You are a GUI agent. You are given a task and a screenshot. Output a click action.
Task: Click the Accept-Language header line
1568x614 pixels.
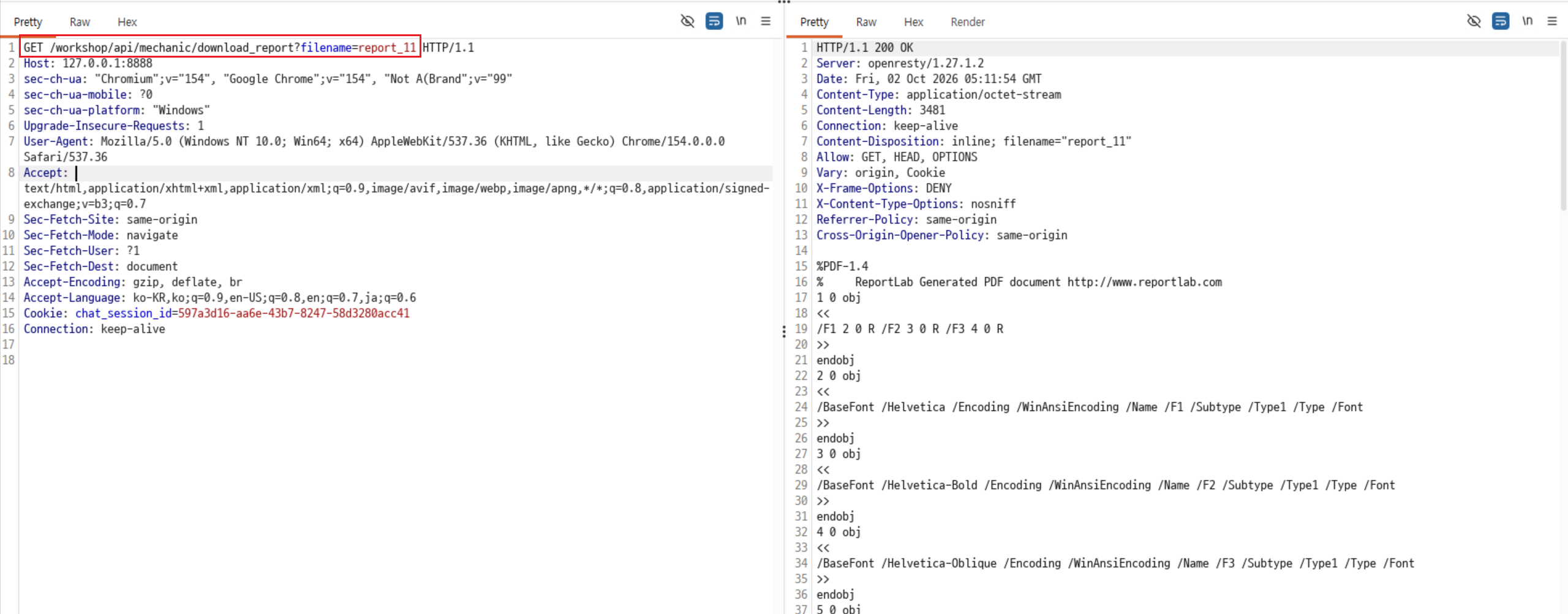[x=220, y=298]
